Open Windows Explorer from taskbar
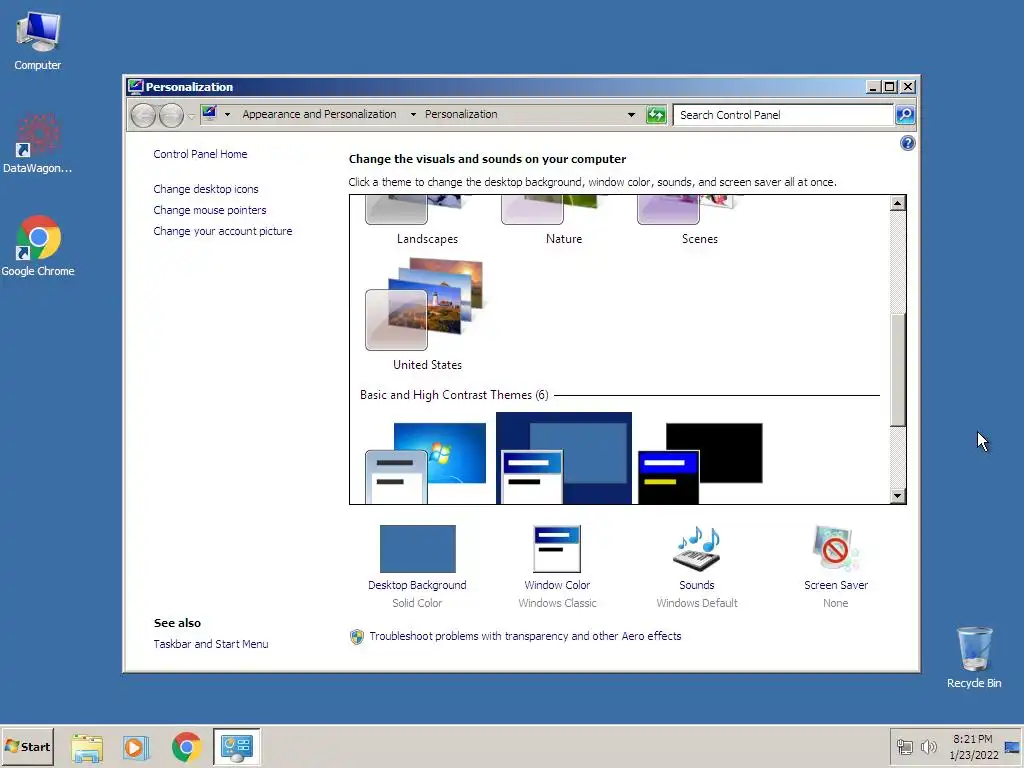 coord(87,747)
